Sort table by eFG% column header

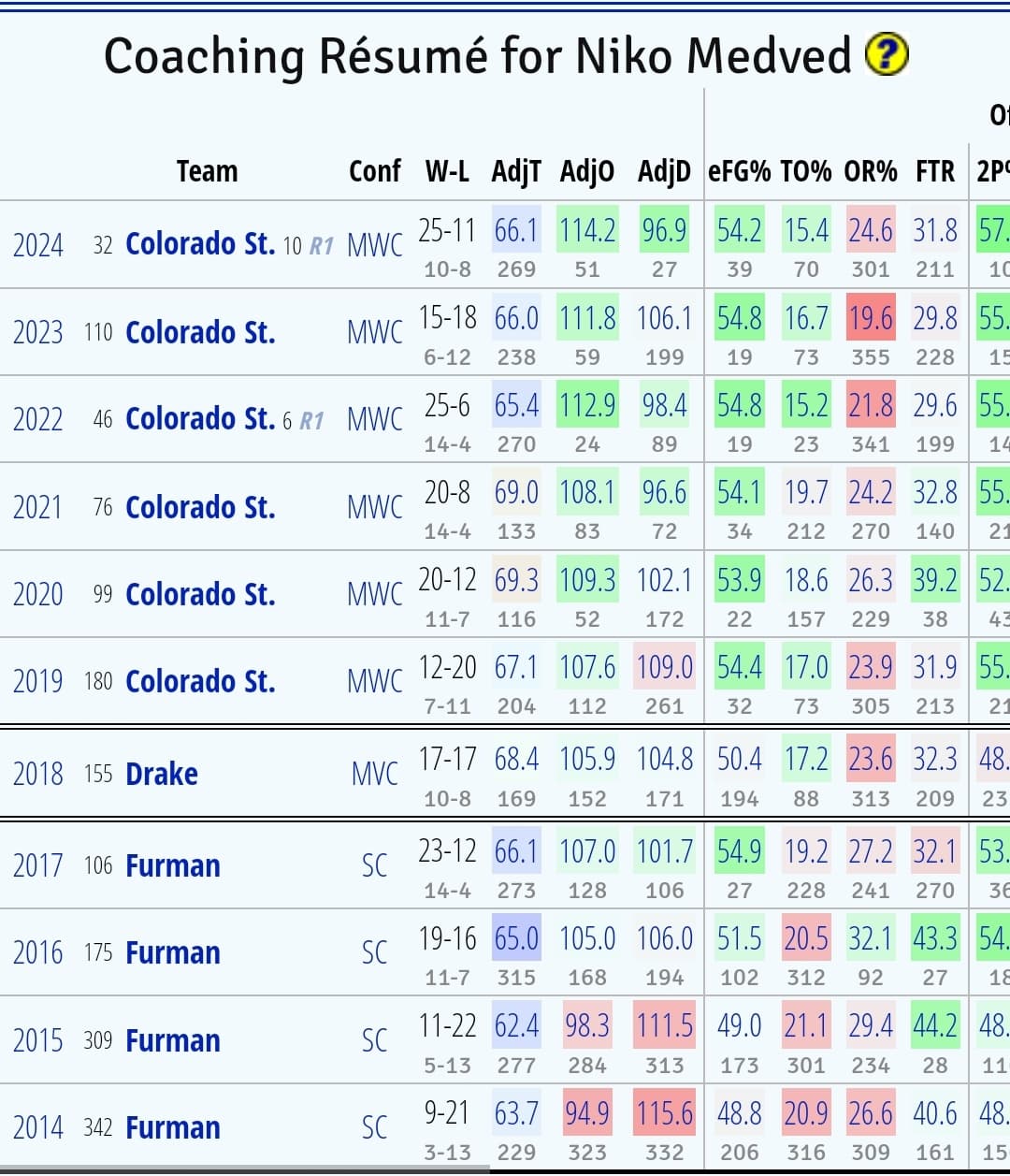740,171
